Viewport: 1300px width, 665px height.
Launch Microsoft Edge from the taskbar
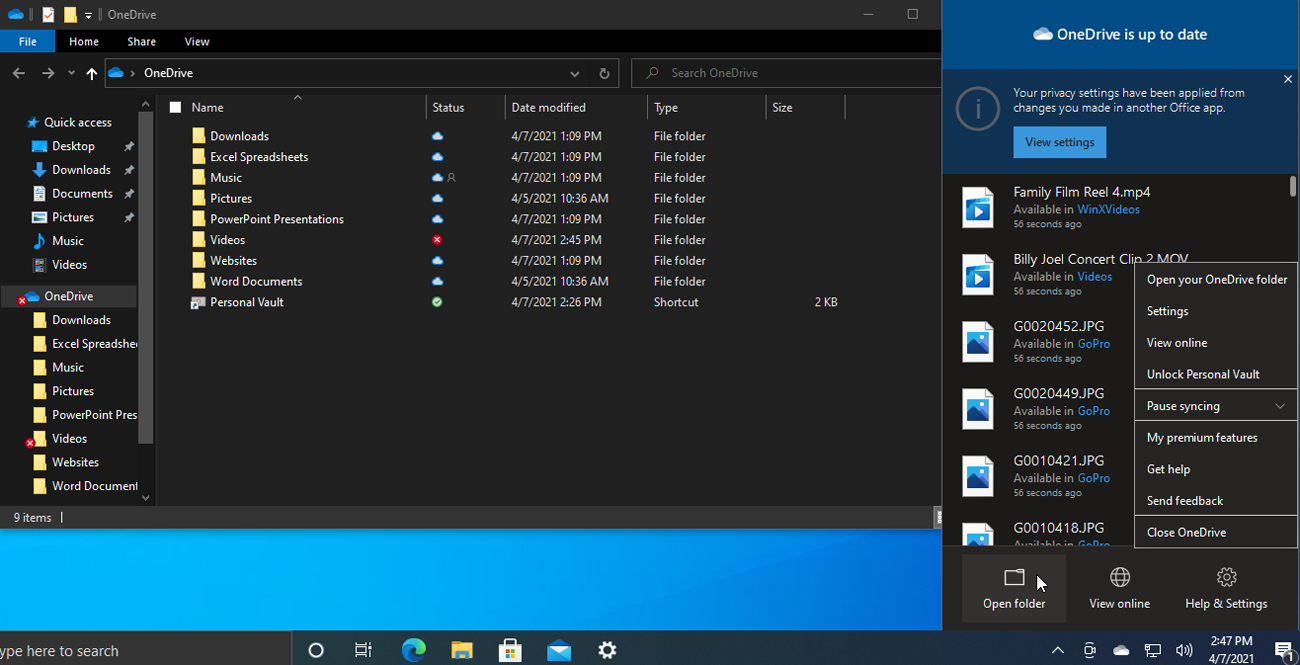[413, 650]
